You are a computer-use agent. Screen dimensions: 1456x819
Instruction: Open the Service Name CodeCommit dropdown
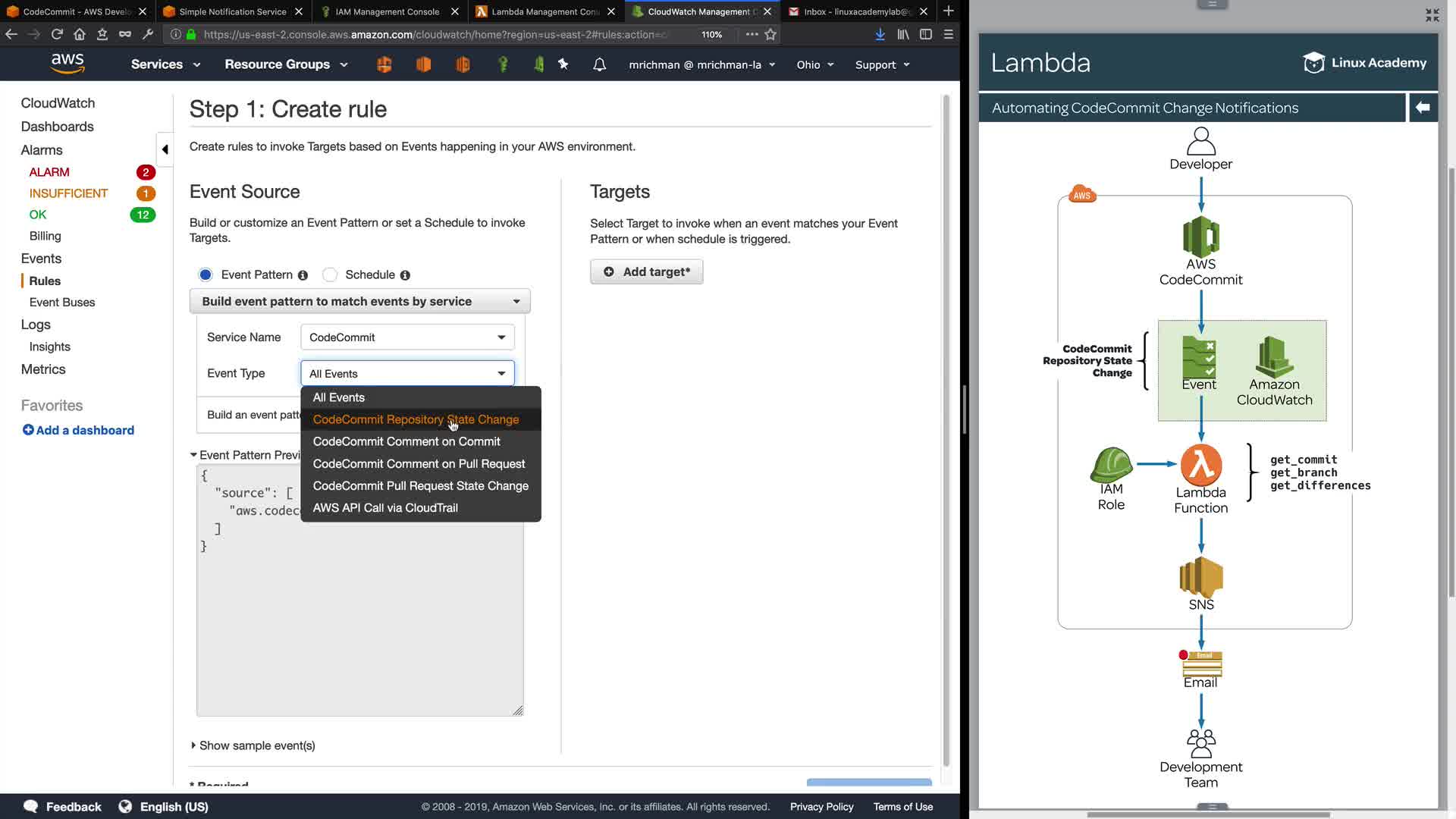(x=407, y=337)
